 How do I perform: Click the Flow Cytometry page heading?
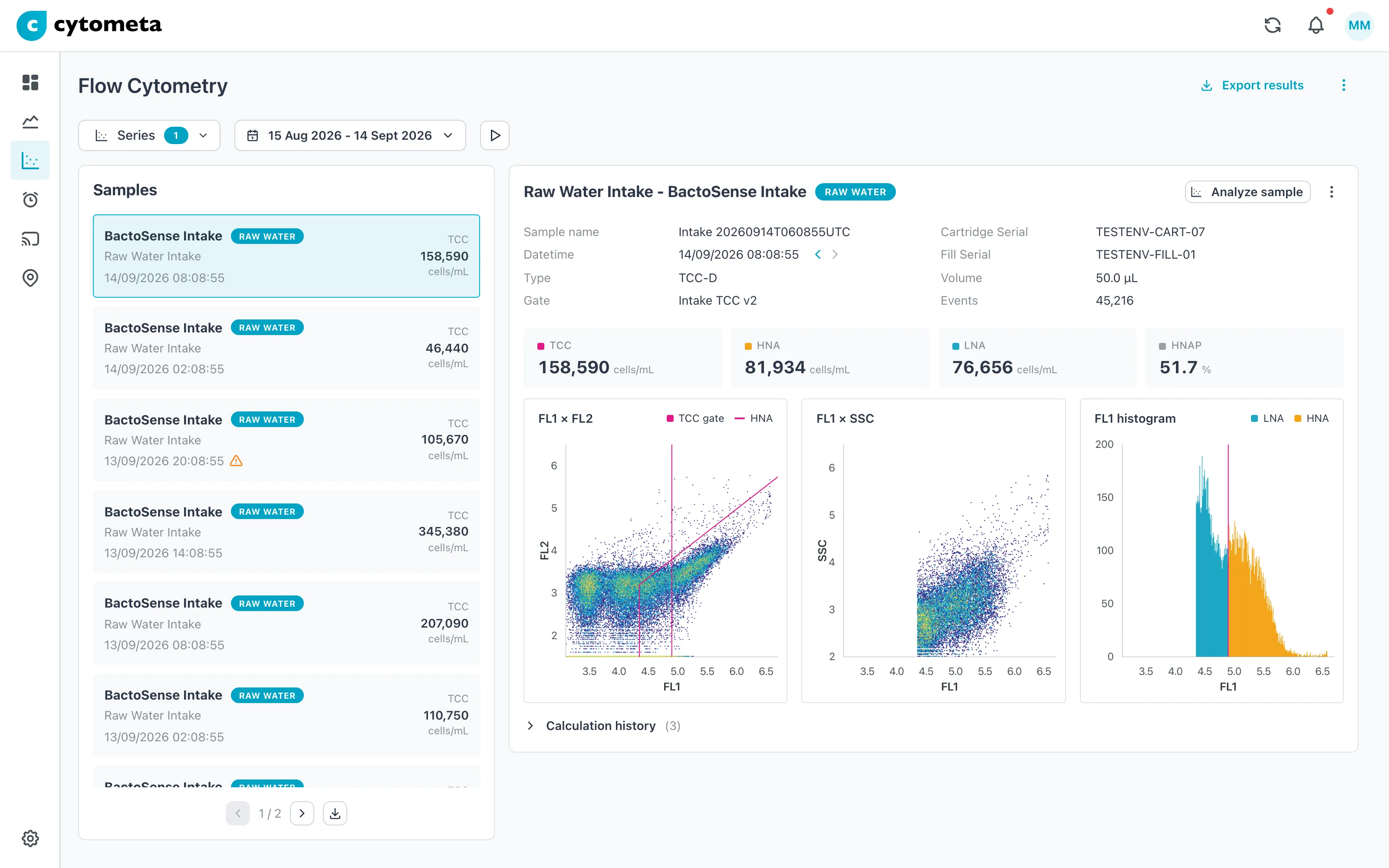click(x=153, y=85)
